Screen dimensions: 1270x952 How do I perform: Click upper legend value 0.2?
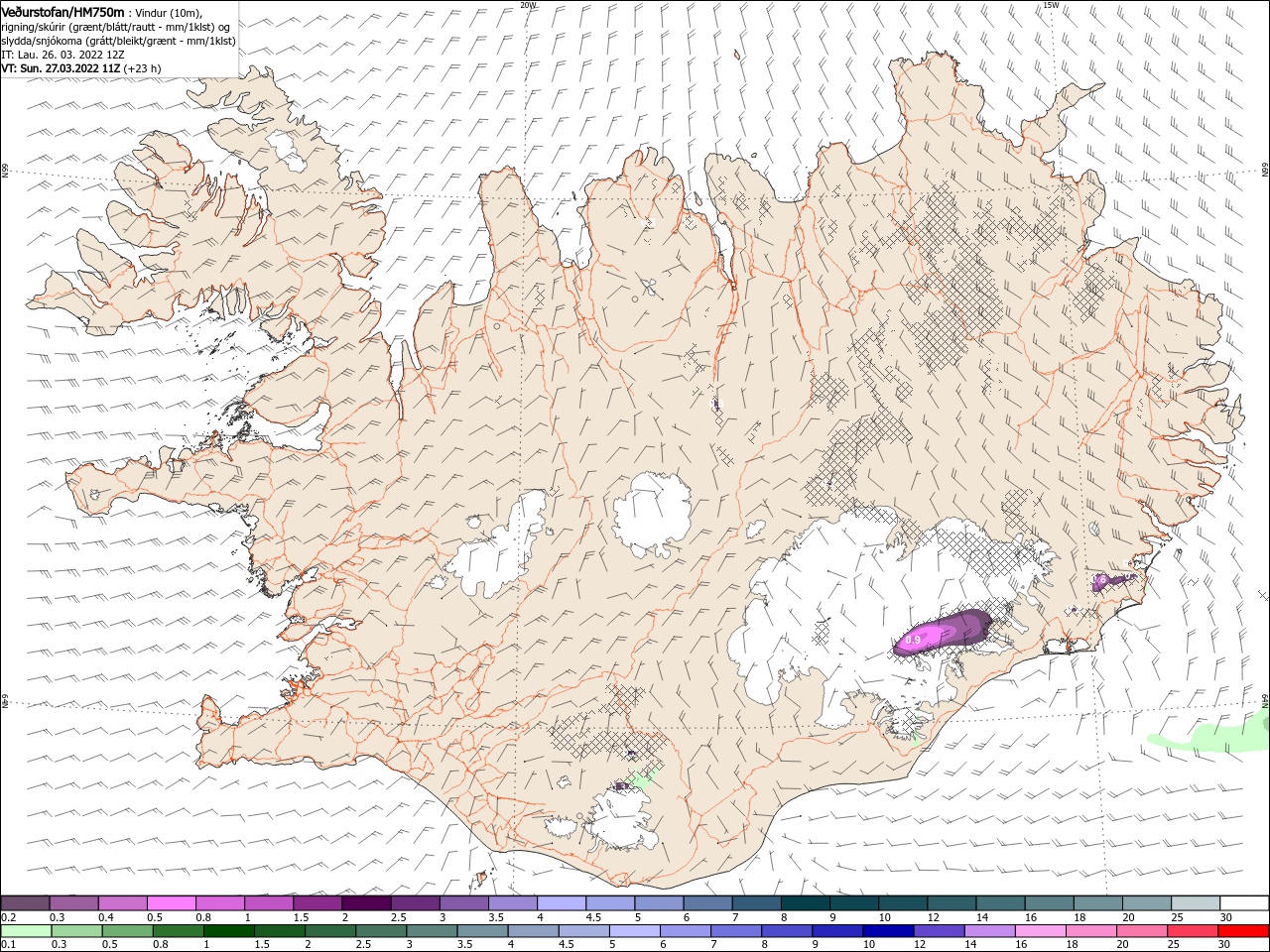(x=7, y=917)
